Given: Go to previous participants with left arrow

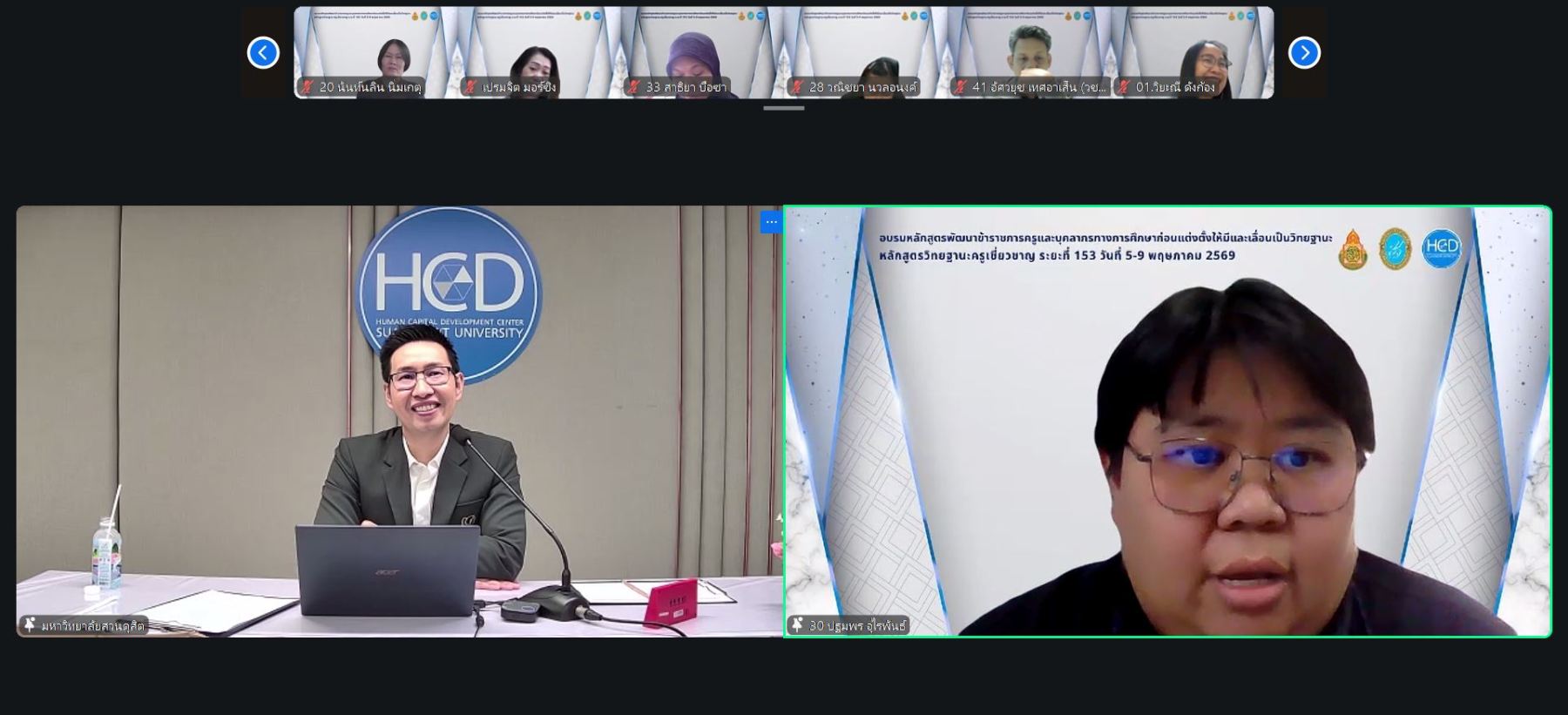Looking at the screenshot, I should click(263, 53).
